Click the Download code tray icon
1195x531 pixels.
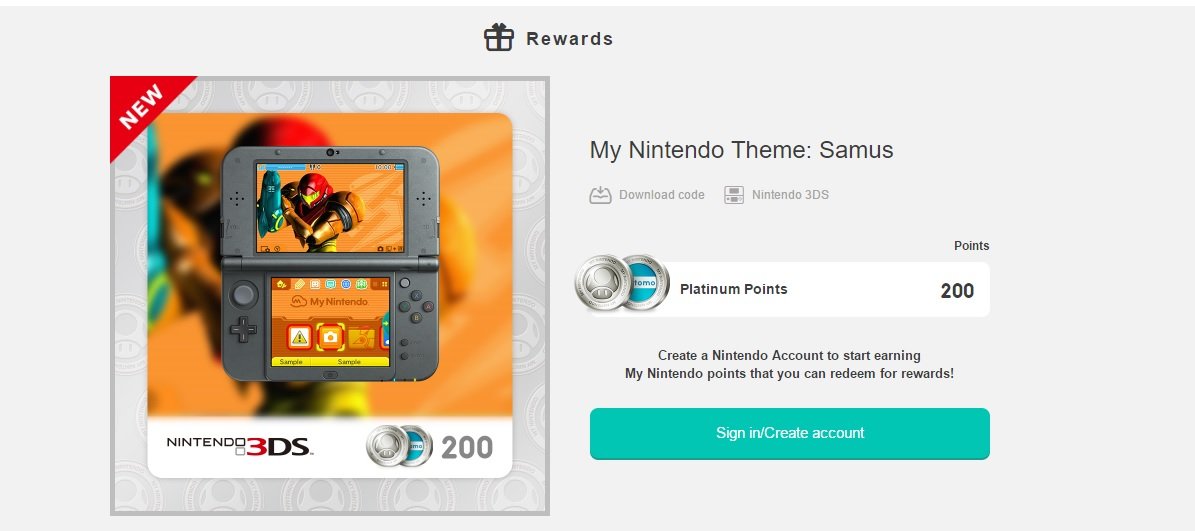point(600,195)
